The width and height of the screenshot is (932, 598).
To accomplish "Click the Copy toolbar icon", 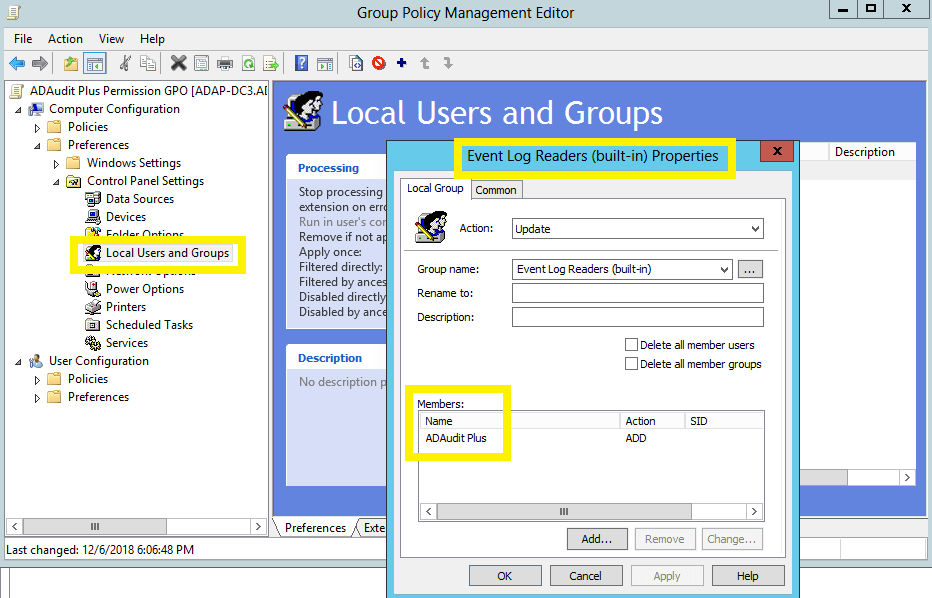I will [146, 63].
